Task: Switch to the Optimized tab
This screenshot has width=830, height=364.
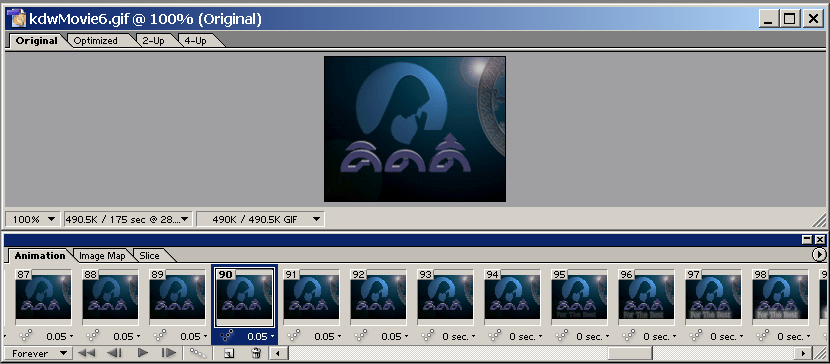Action: point(96,41)
